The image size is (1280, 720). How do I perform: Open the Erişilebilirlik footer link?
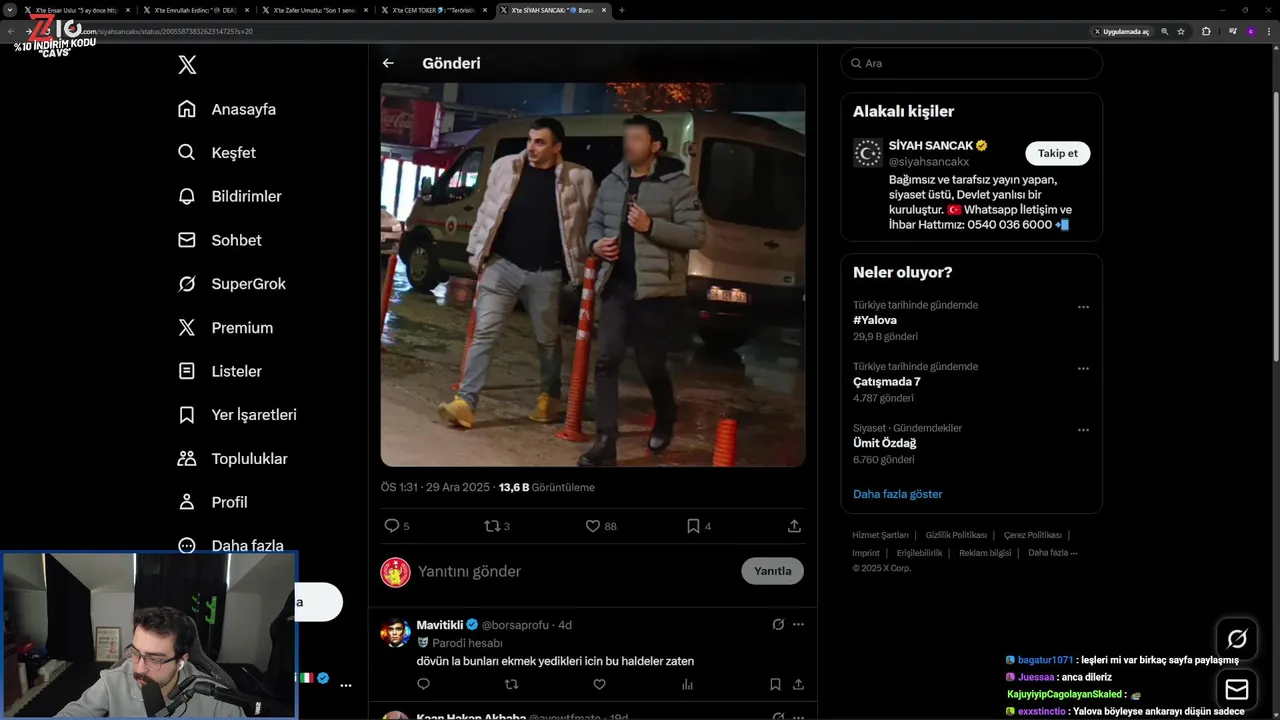point(919,553)
